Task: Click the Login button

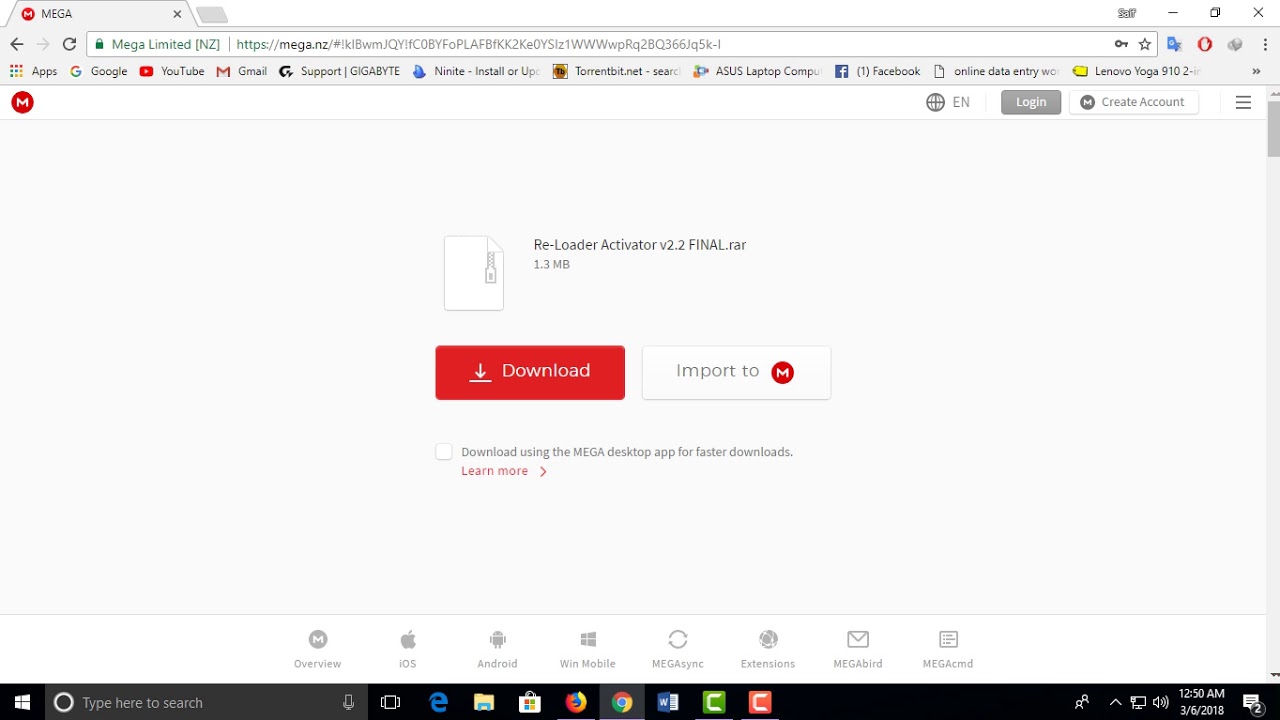Action: click(x=1031, y=102)
